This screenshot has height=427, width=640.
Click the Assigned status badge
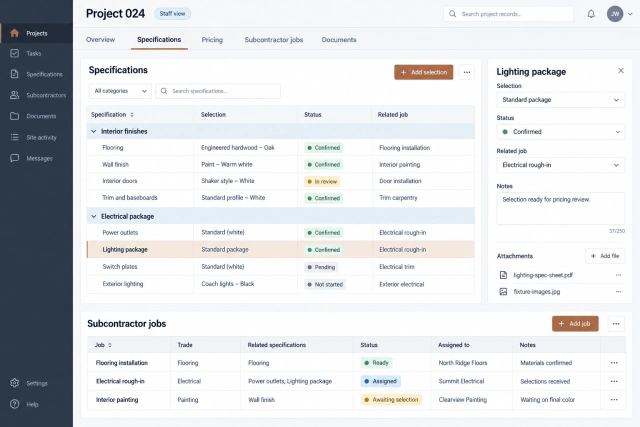(380, 381)
